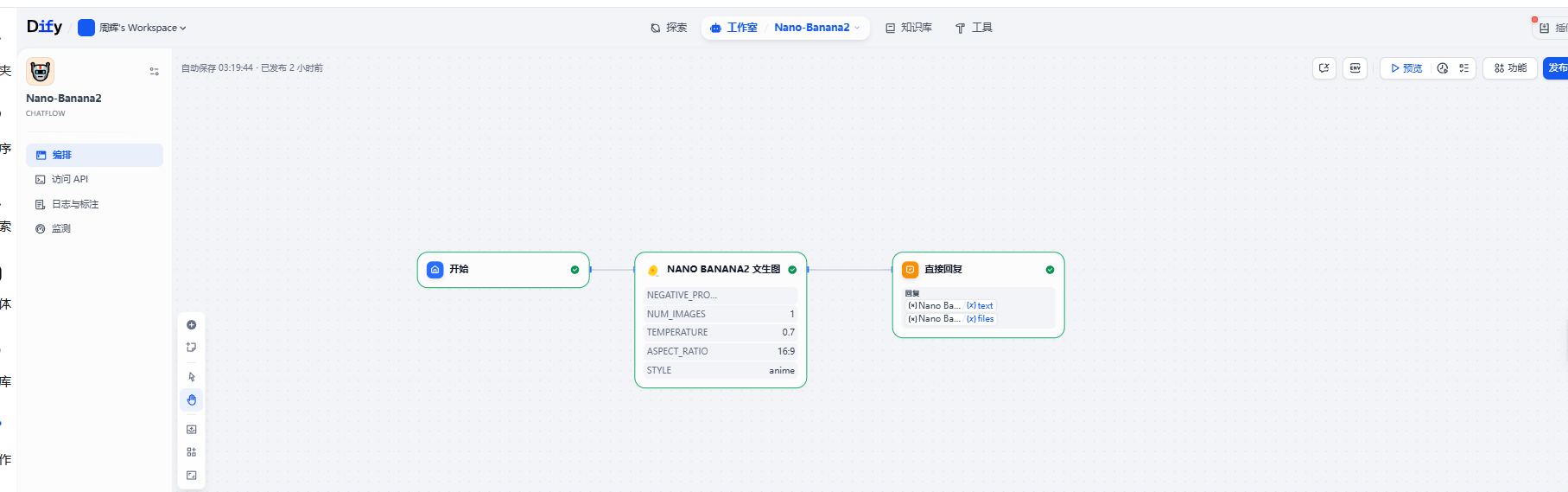Select the NANO BANANA2 文生图 node
Image resolution: width=1568 pixels, height=492 pixels.
coord(722,270)
